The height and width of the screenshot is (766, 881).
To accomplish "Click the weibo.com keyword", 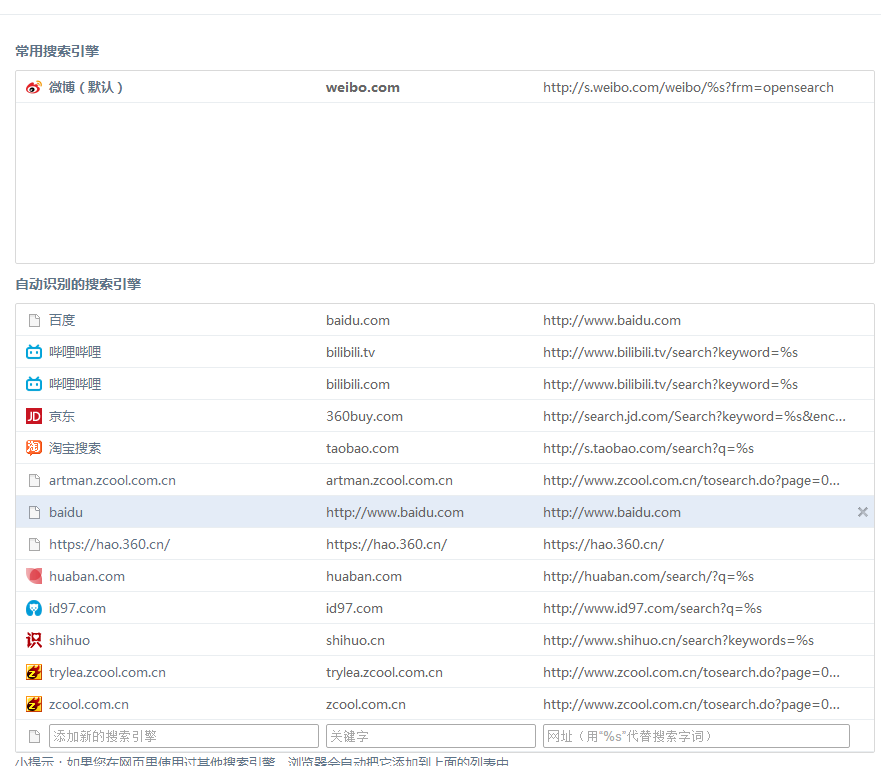I will (x=362, y=88).
